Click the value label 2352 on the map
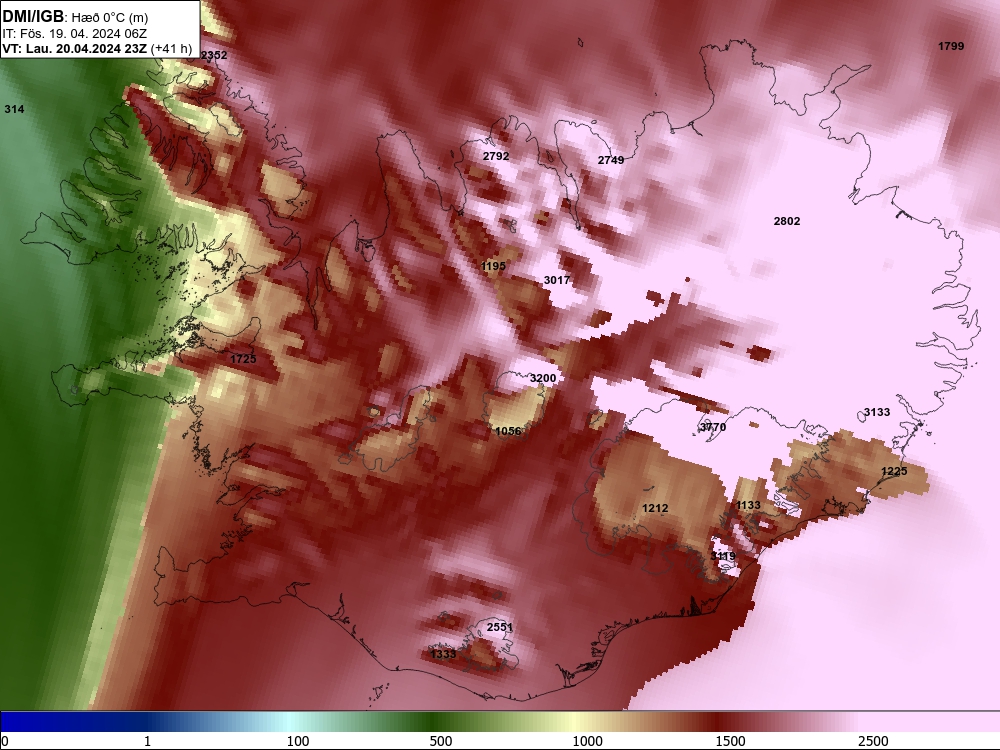Screen dimensions: 1000x750 [x=214, y=55]
